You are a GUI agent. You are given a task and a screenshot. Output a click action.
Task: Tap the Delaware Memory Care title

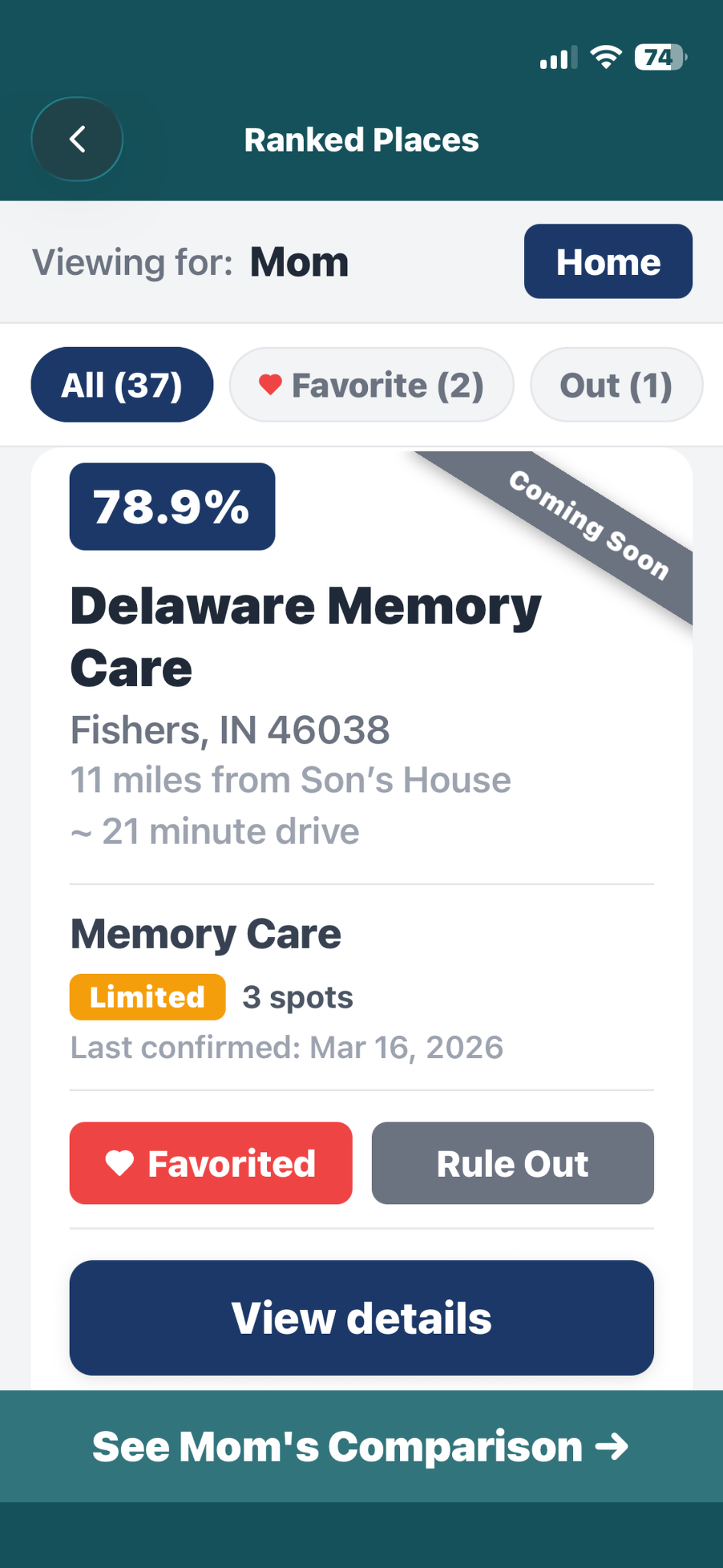[x=304, y=636]
